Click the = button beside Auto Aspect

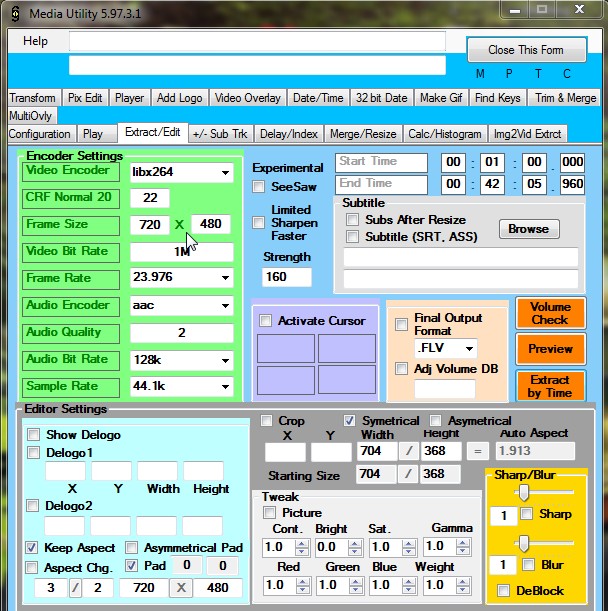478,451
